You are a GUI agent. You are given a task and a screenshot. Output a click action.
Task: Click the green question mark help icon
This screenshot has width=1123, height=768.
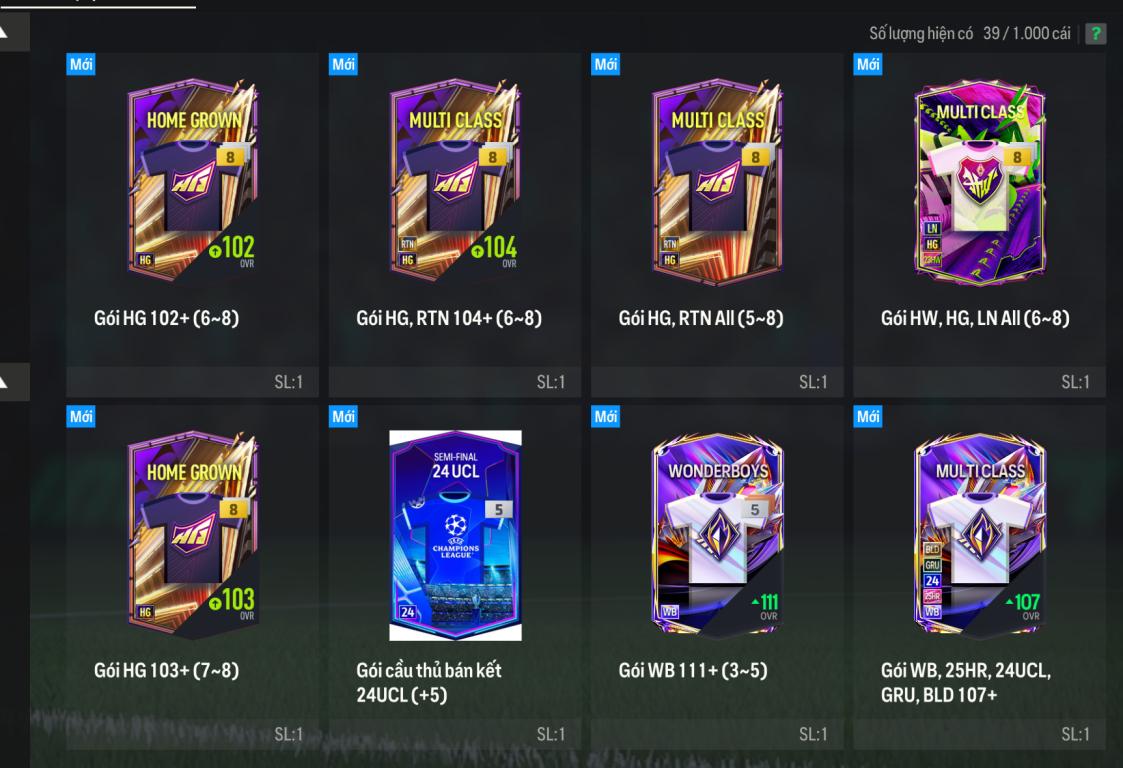click(x=1095, y=34)
